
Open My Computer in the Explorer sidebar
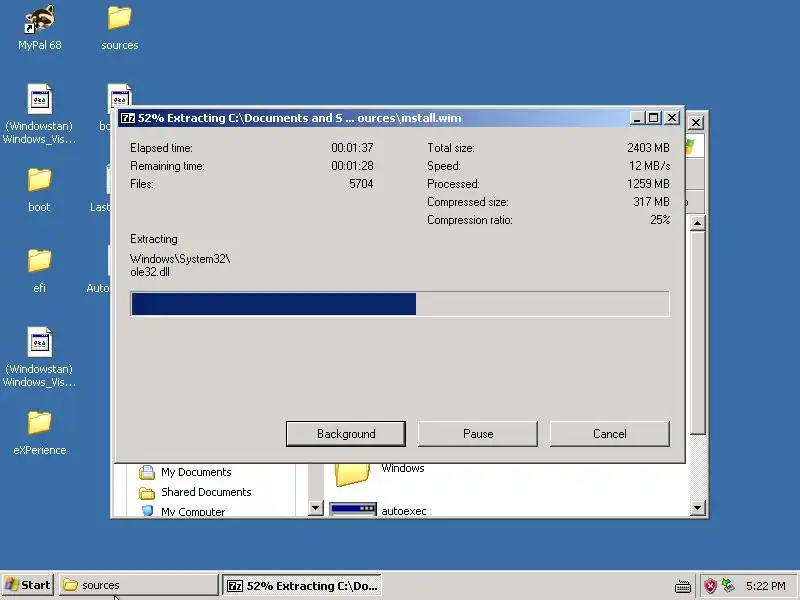coord(183,511)
